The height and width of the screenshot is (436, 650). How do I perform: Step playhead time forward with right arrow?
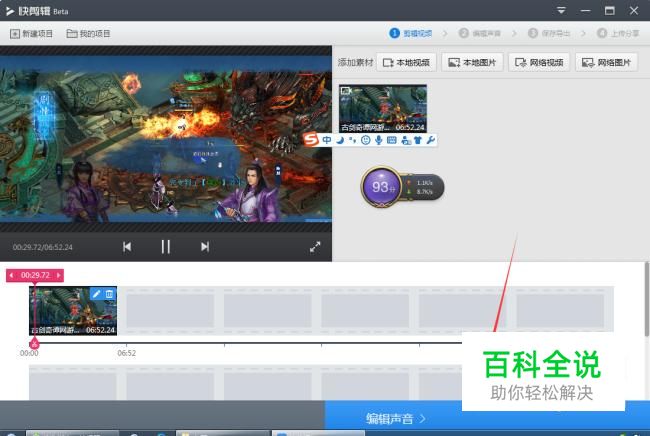58,275
